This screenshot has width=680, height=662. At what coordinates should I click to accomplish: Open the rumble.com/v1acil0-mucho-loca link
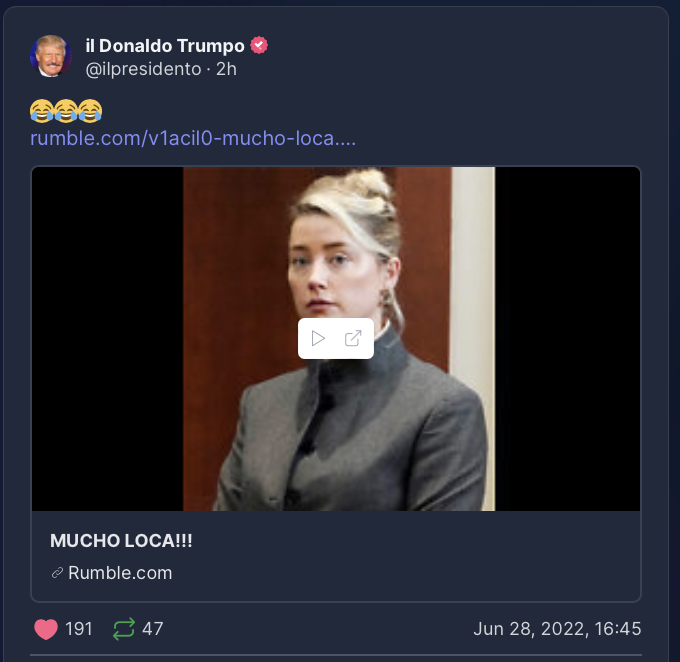tap(193, 138)
